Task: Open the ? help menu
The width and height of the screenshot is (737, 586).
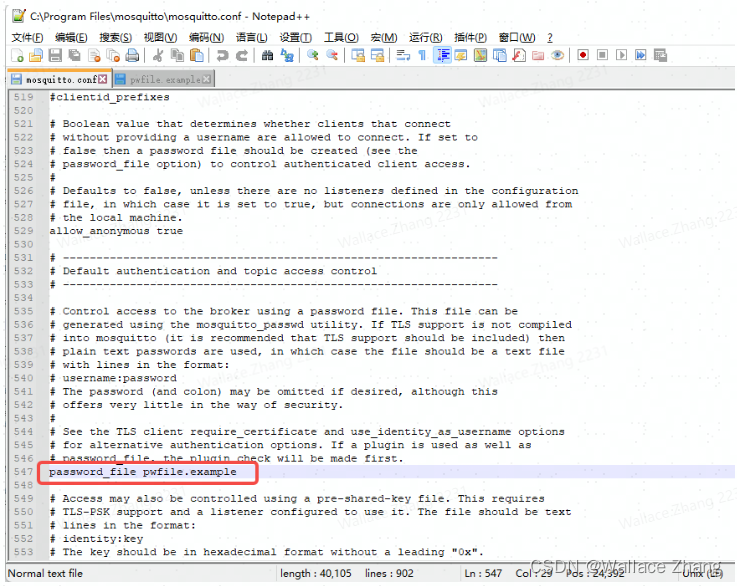Action: coord(550,37)
